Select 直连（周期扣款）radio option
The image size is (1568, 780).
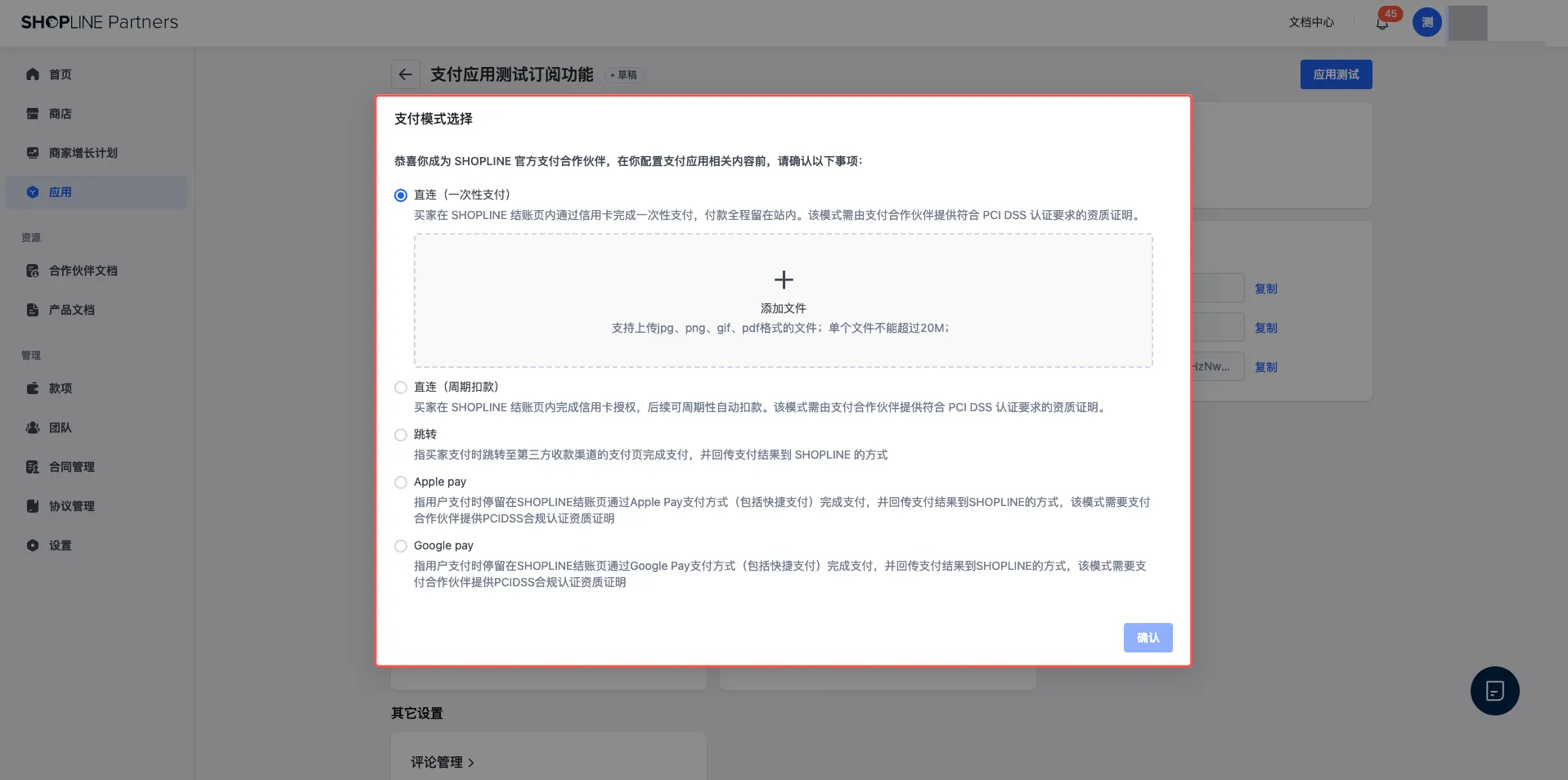[x=401, y=388]
